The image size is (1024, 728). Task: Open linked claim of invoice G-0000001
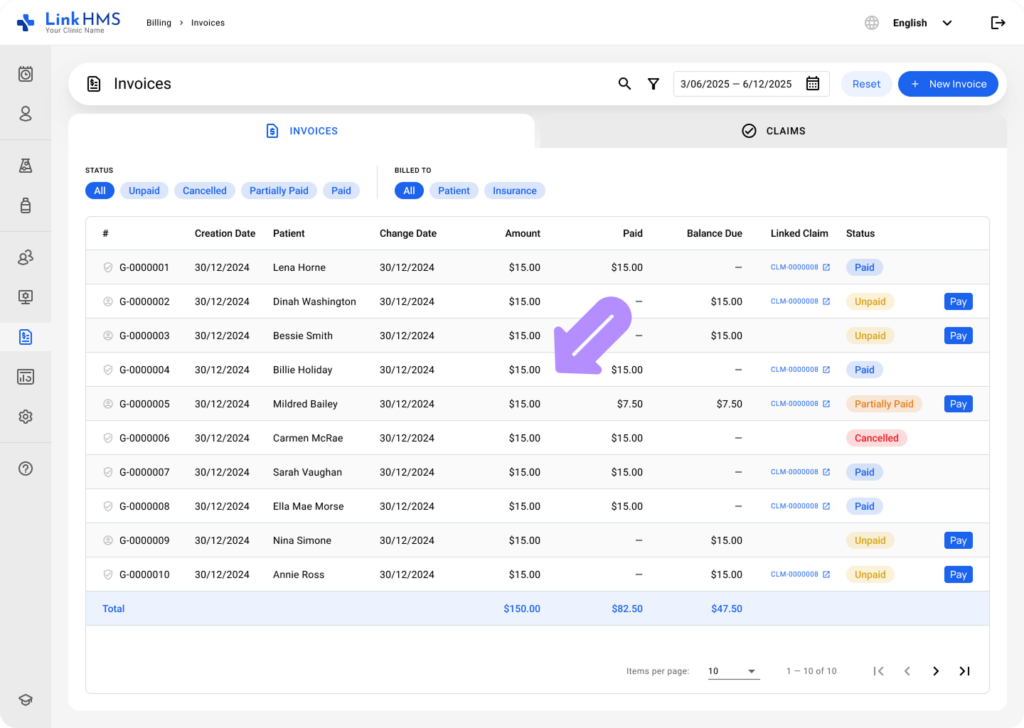pyautogui.click(x=800, y=267)
